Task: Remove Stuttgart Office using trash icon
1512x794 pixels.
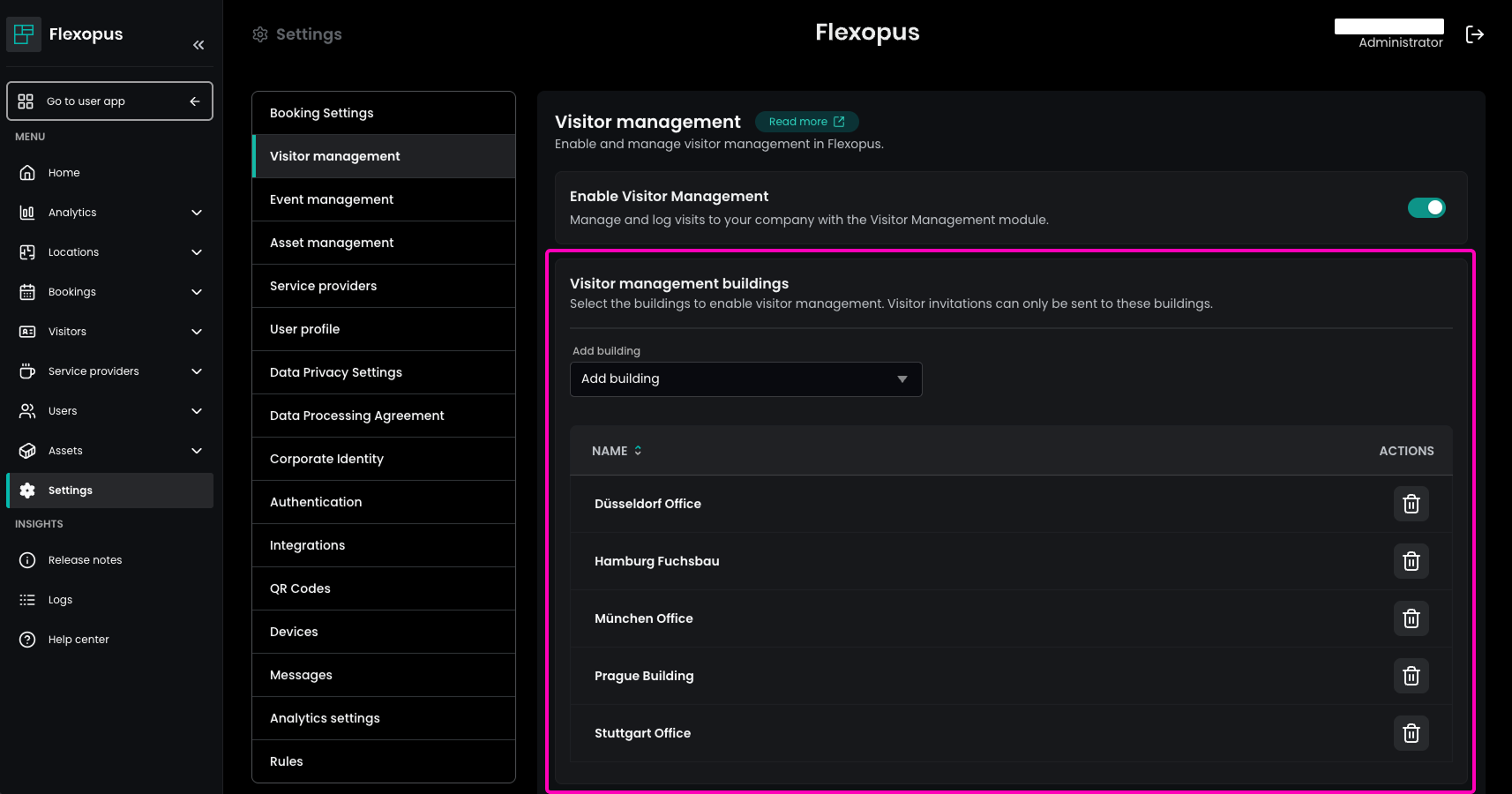Action: (x=1411, y=733)
